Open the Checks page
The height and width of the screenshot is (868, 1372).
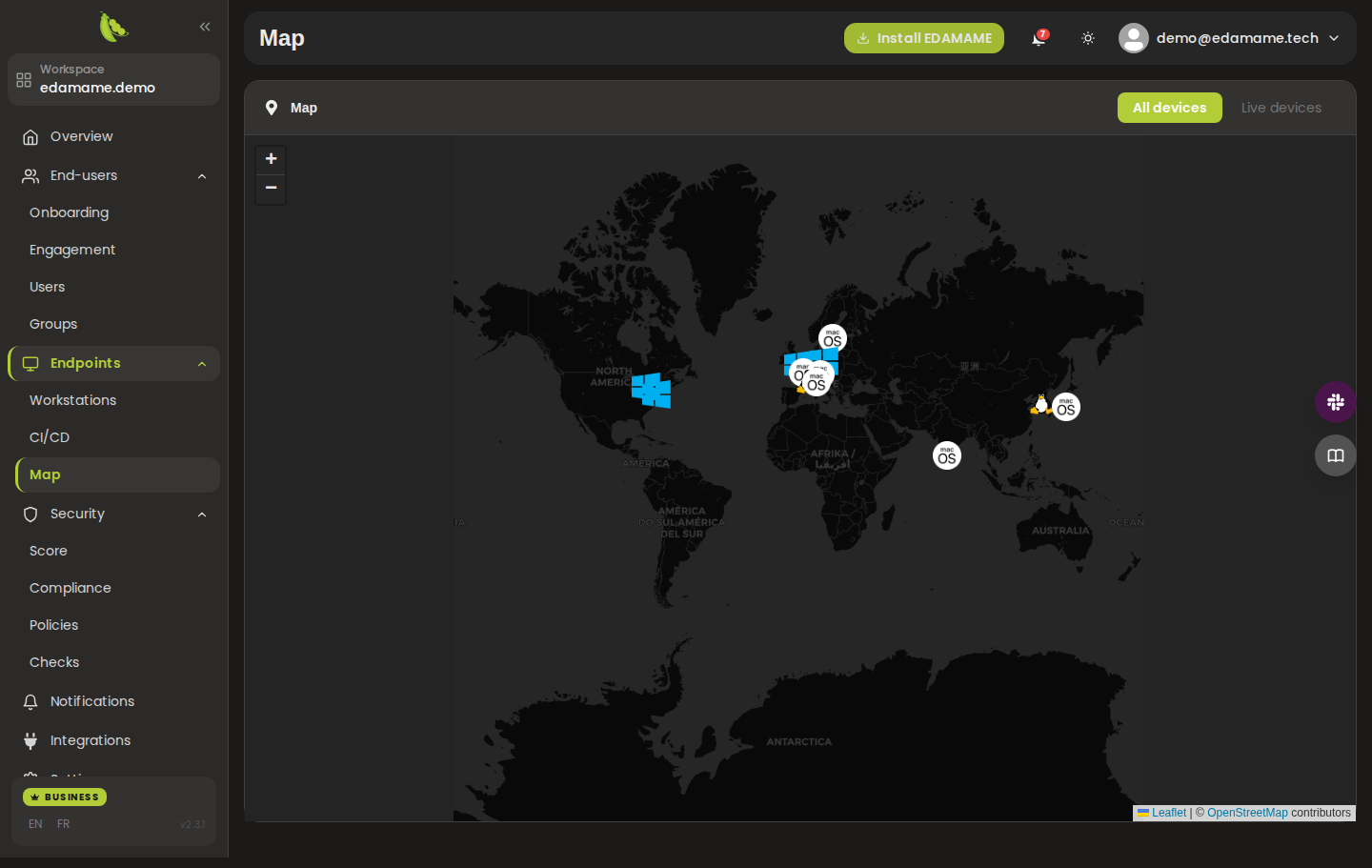click(54, 662)
